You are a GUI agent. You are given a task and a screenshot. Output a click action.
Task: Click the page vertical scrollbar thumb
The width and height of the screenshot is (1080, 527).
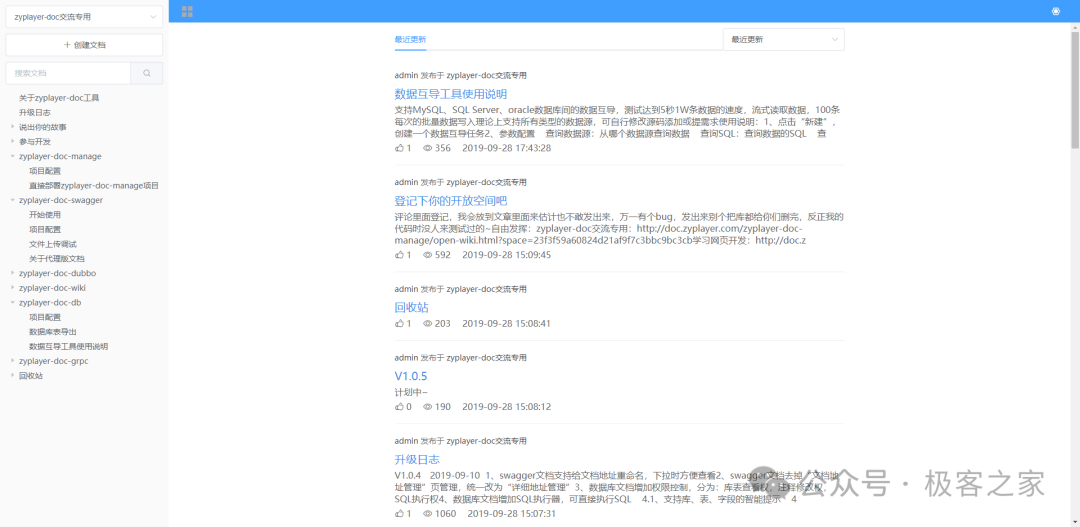point(1075,90)
